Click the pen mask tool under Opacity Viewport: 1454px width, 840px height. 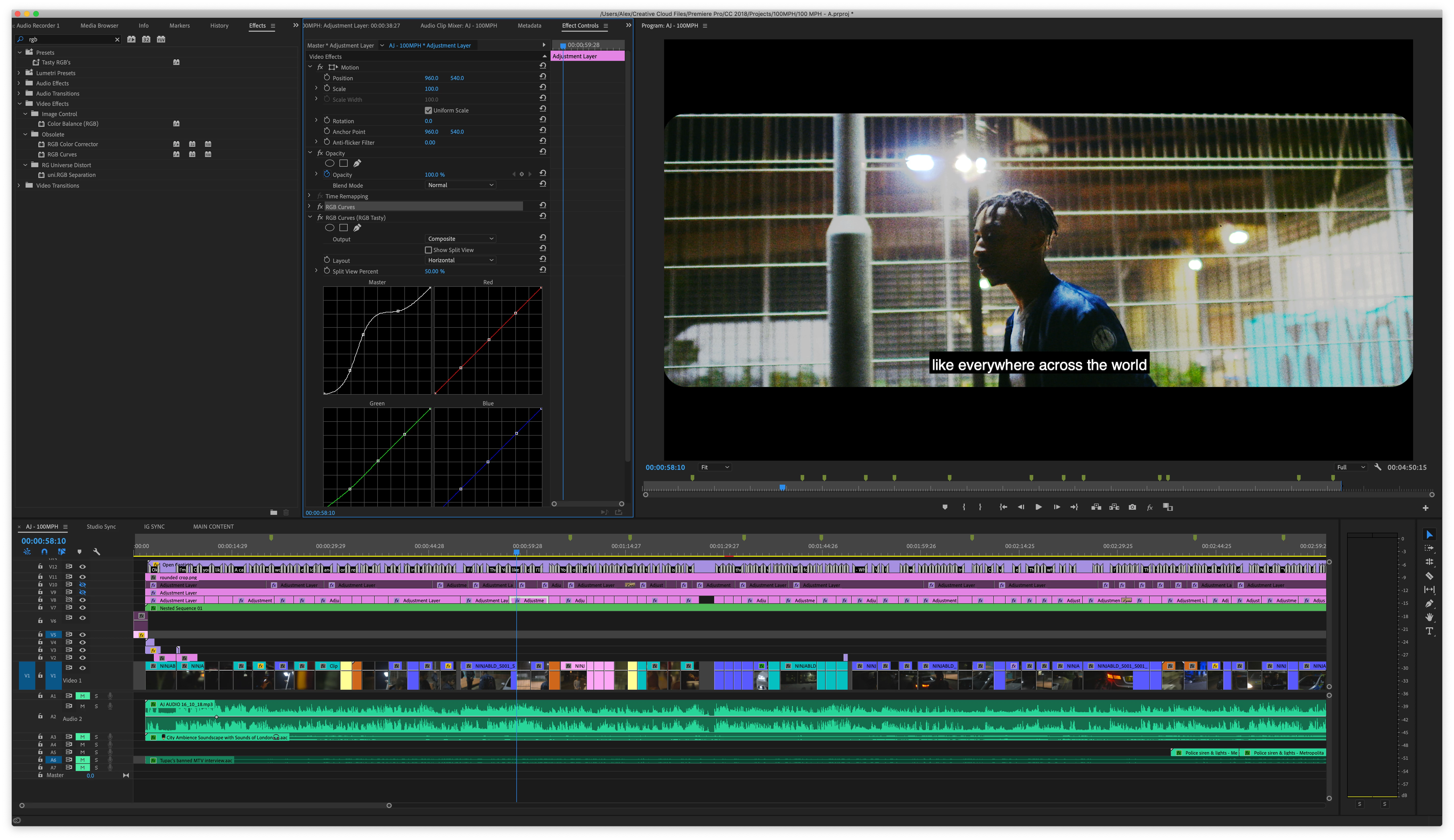tap(357, 163)
